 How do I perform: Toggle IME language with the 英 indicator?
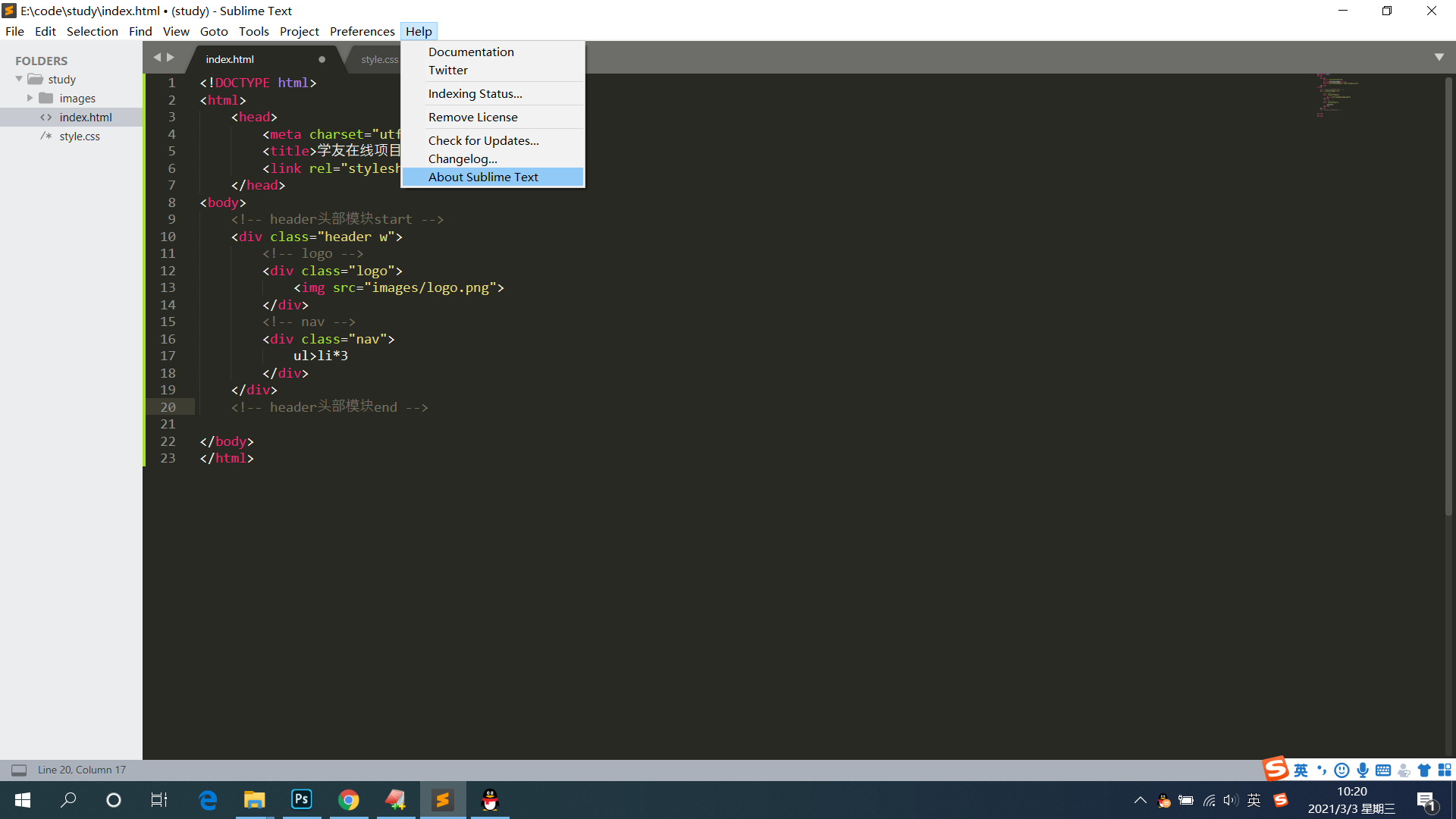tap(1299, 770)
